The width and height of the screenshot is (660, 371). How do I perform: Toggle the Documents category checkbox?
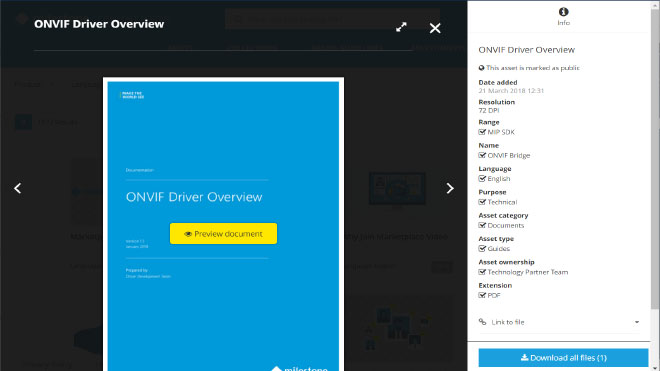pos(482,225)
